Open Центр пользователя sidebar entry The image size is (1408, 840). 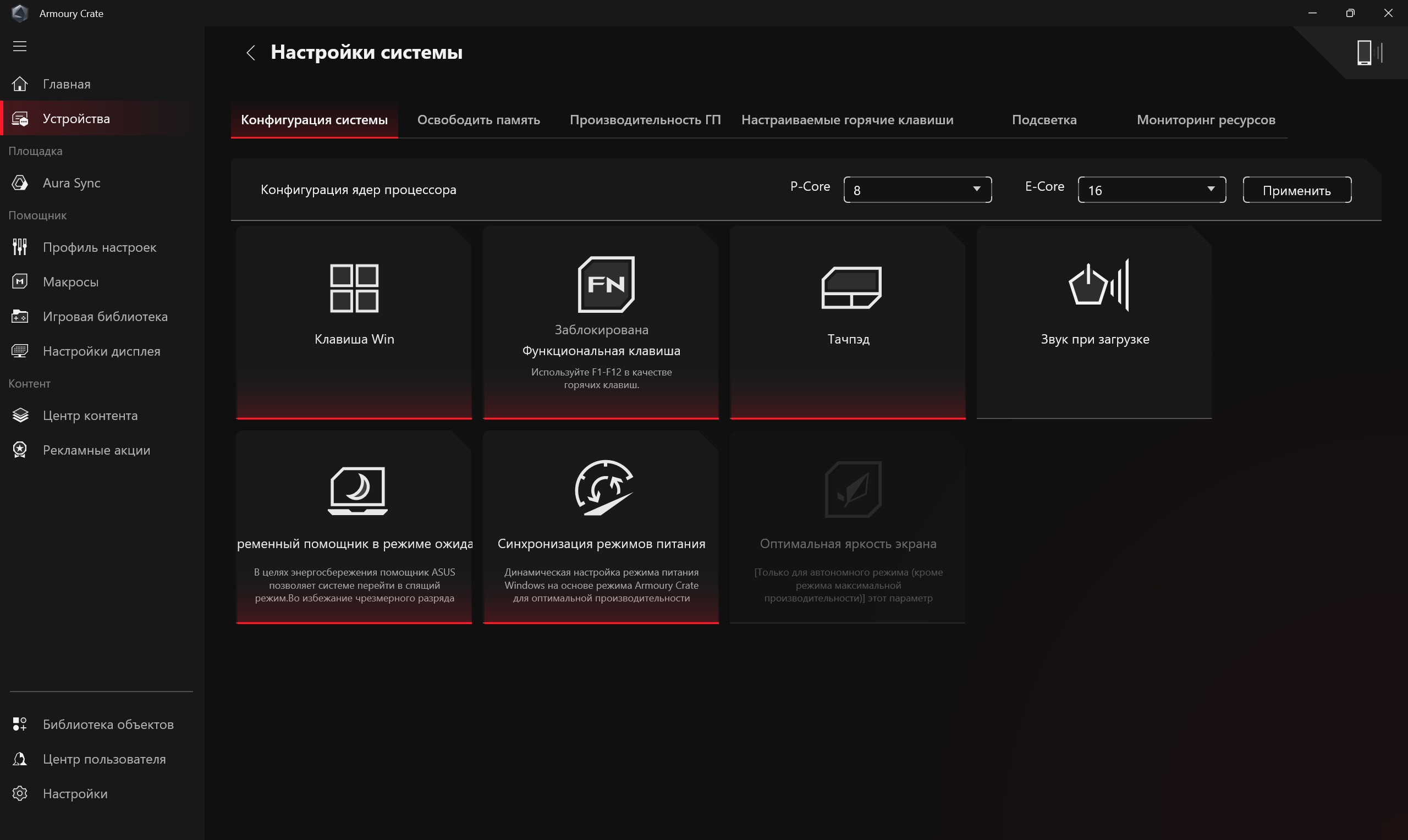pos(102,759)
